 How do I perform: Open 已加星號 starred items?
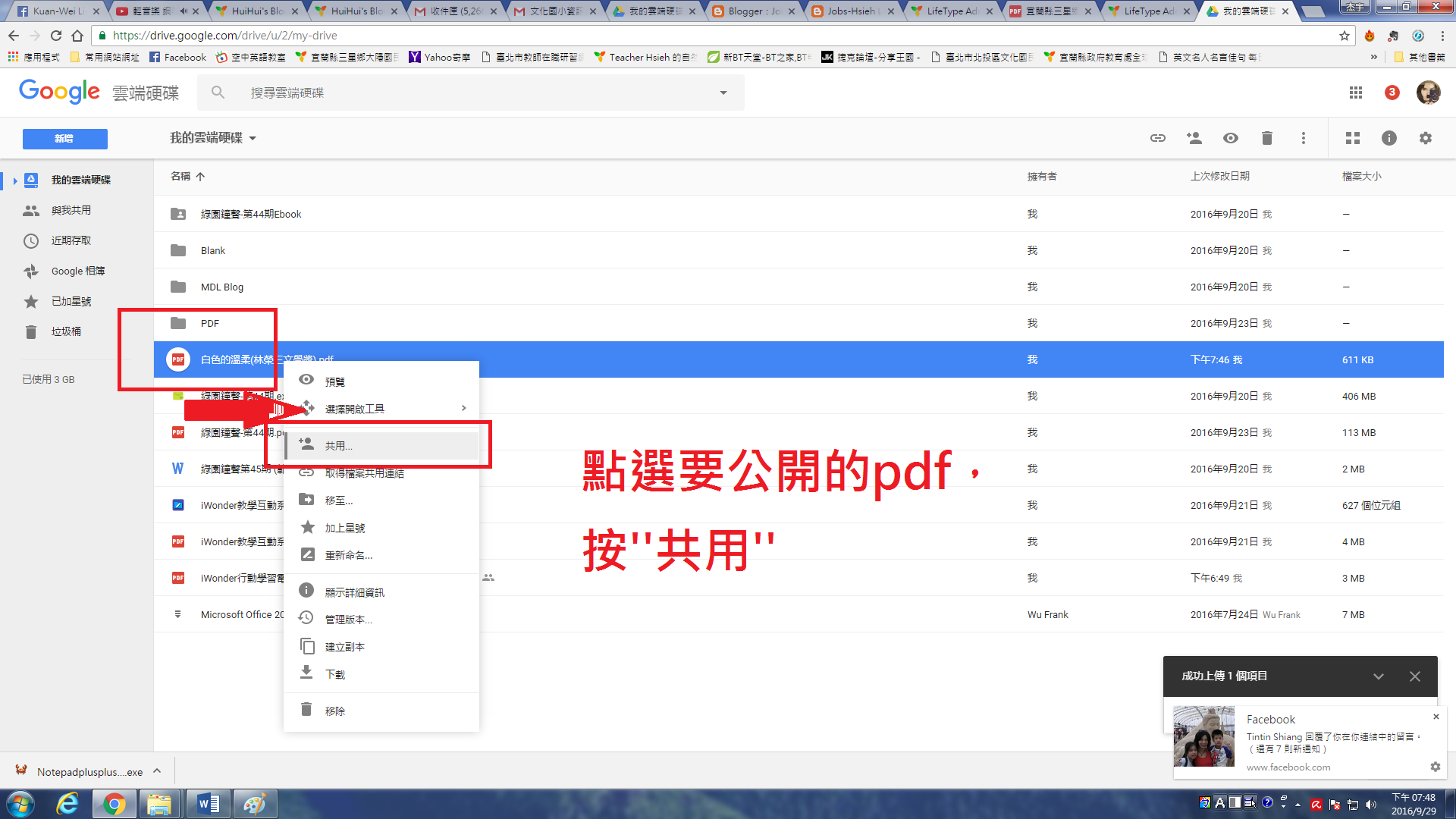(71, 301)
